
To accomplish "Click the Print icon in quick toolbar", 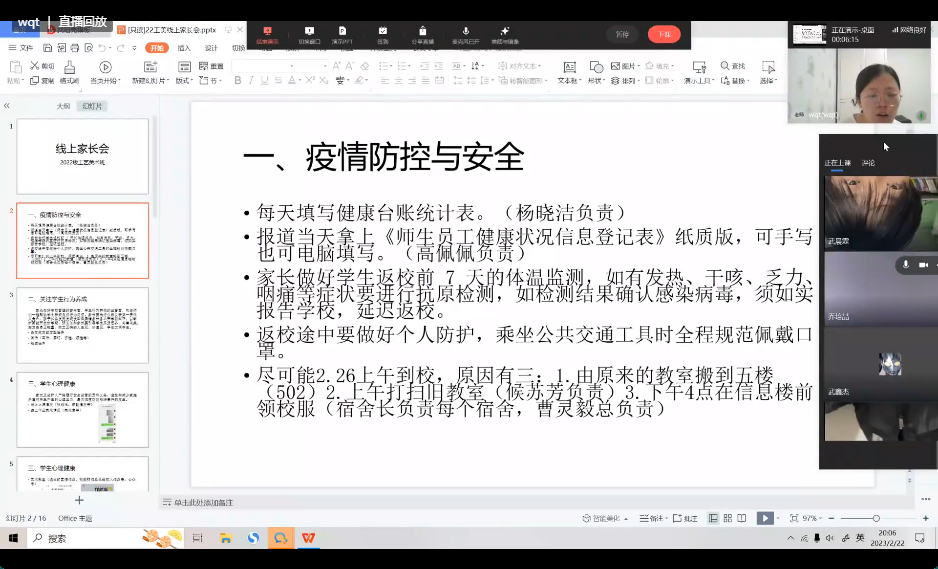I will [75, 48].
